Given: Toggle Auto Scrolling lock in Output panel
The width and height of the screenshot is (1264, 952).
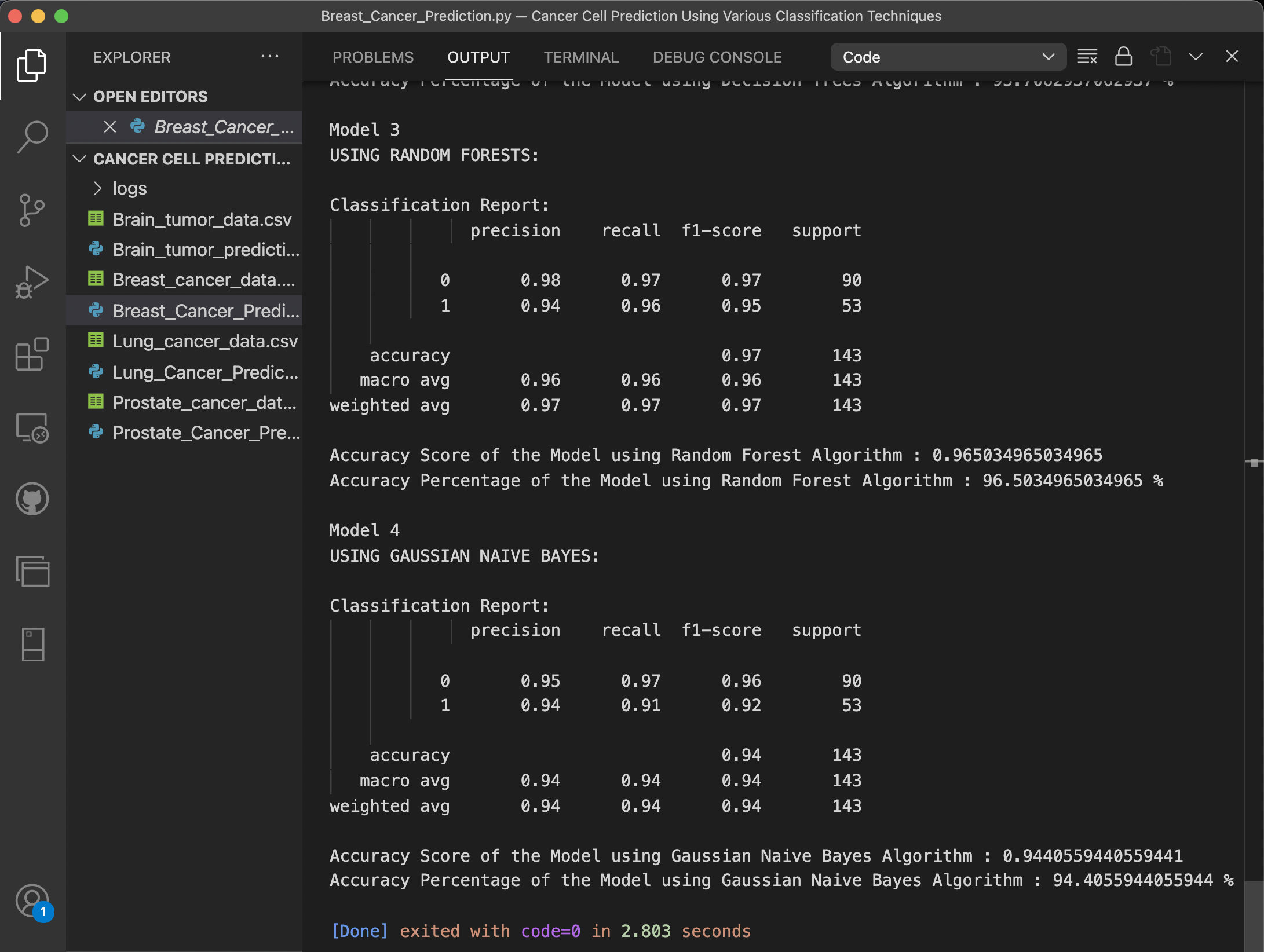Looking at the screenshot, I should 1123,56.
